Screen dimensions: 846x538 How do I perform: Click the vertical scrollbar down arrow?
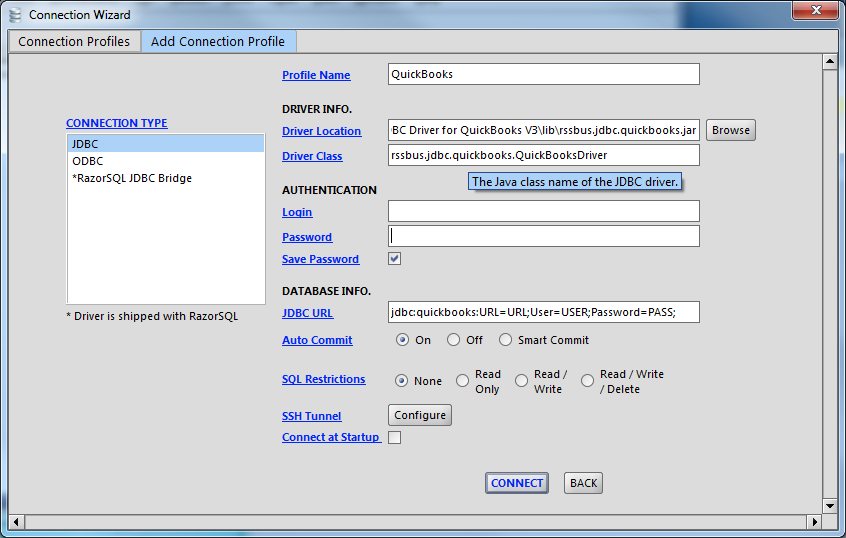click(x=829, y=506)
